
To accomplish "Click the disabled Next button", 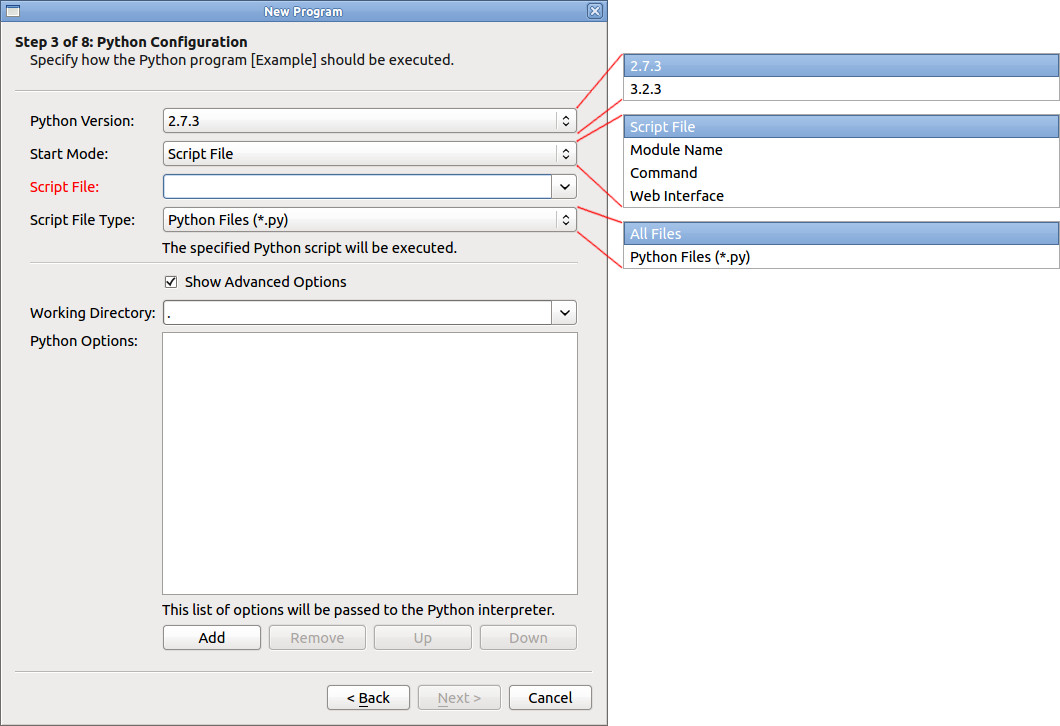I will (459, 698).
